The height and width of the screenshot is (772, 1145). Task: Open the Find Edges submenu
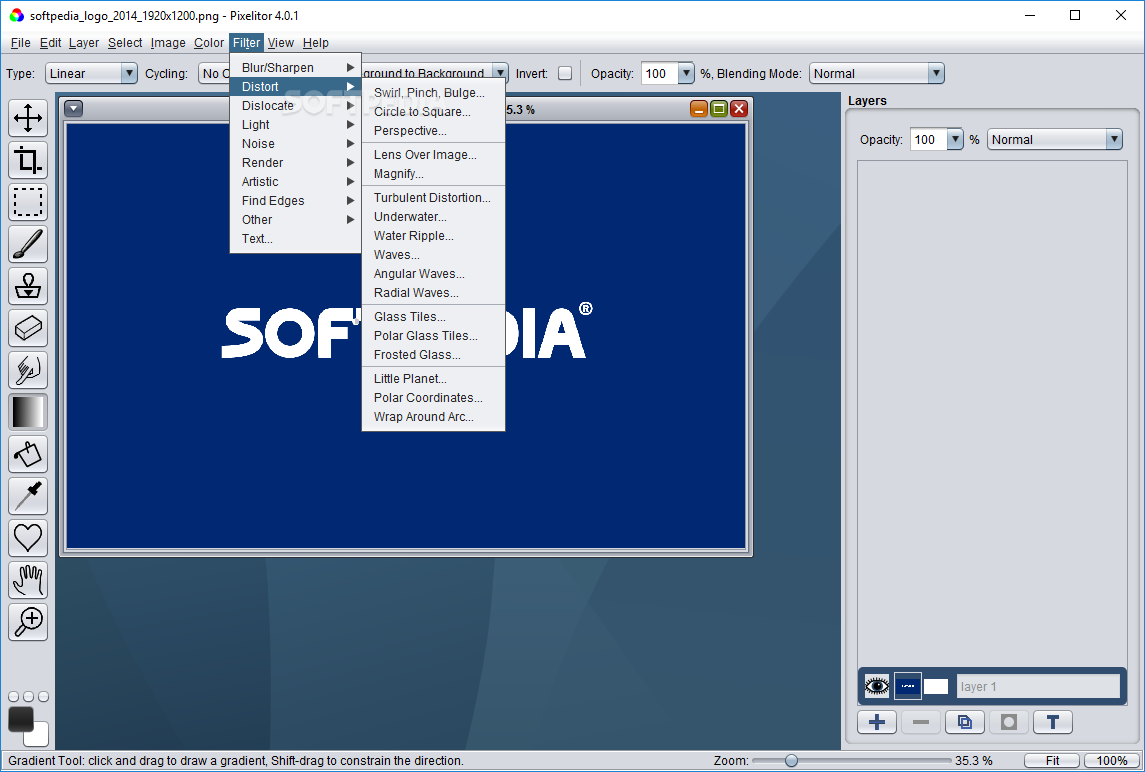(296, 201)
